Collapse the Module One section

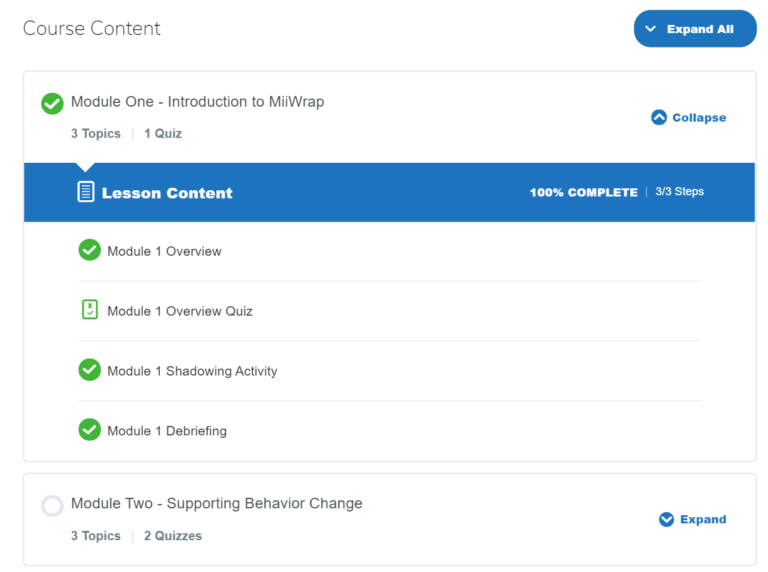689,118
